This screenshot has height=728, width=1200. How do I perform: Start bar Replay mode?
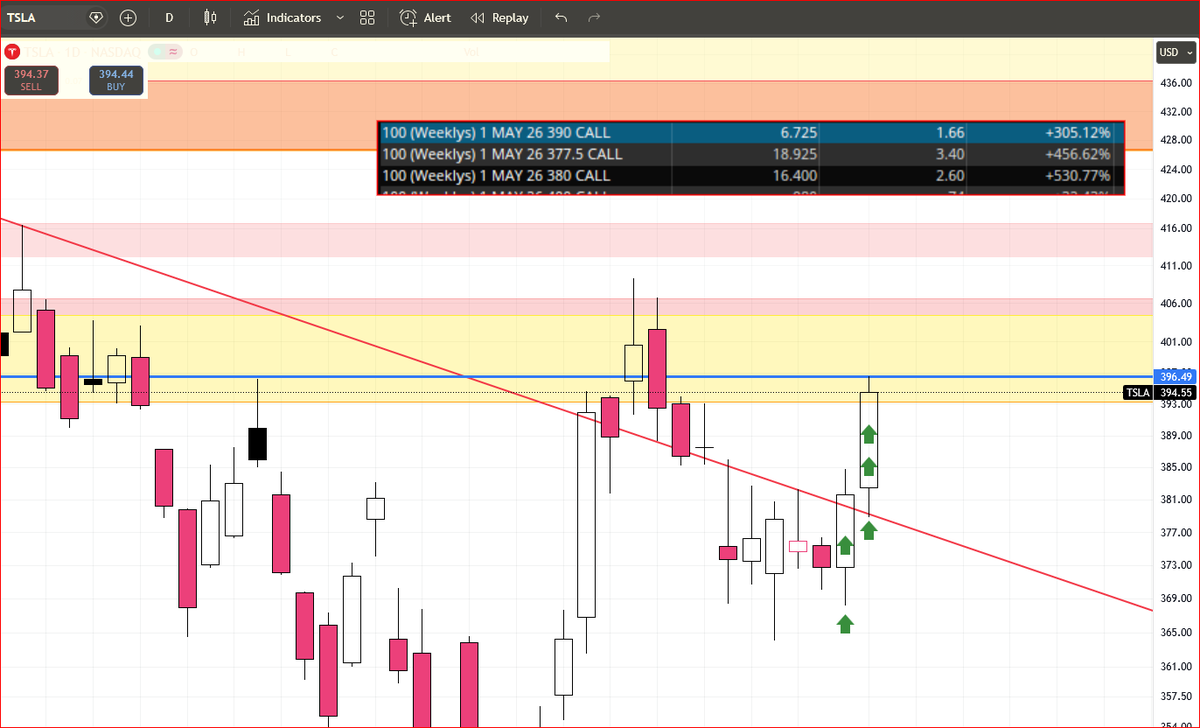pos(499,18)
